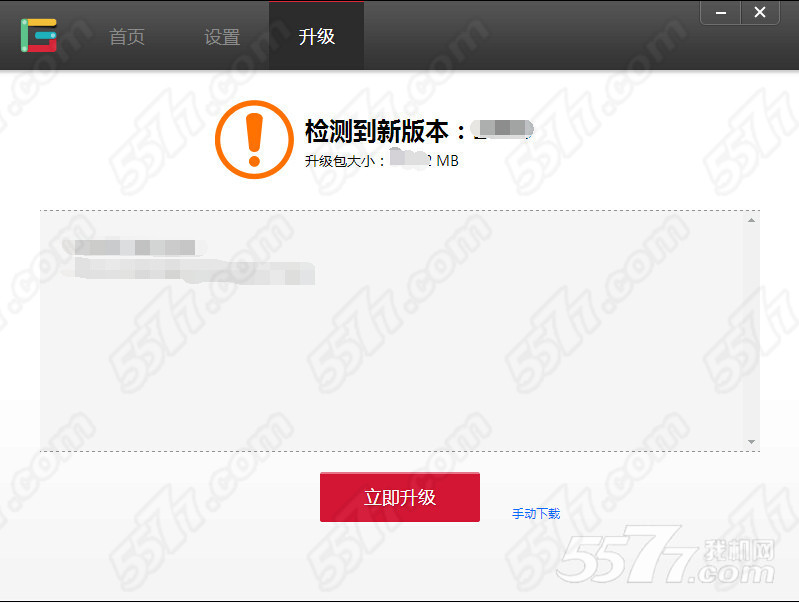Click the first blurred changelog line

click(x=134, y=247)
